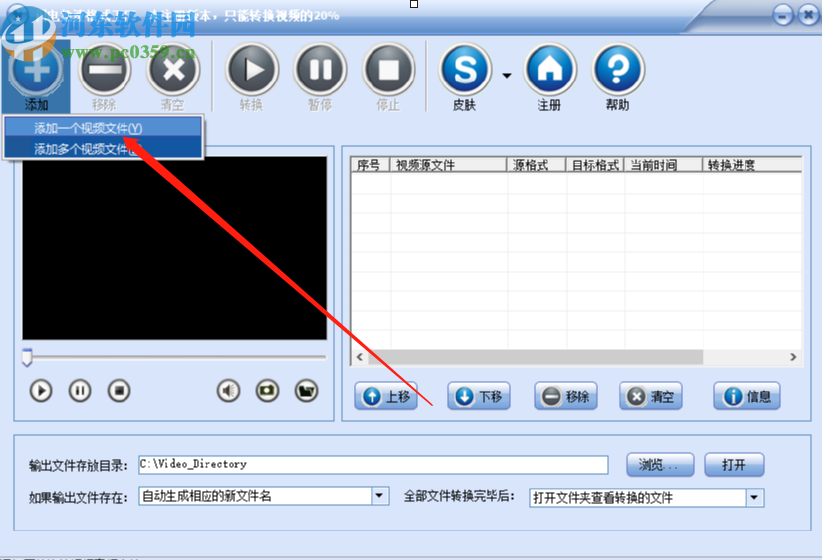The image size is (822, 560).
Task: Click the 目标格式 column header
Action: point(595,165)
